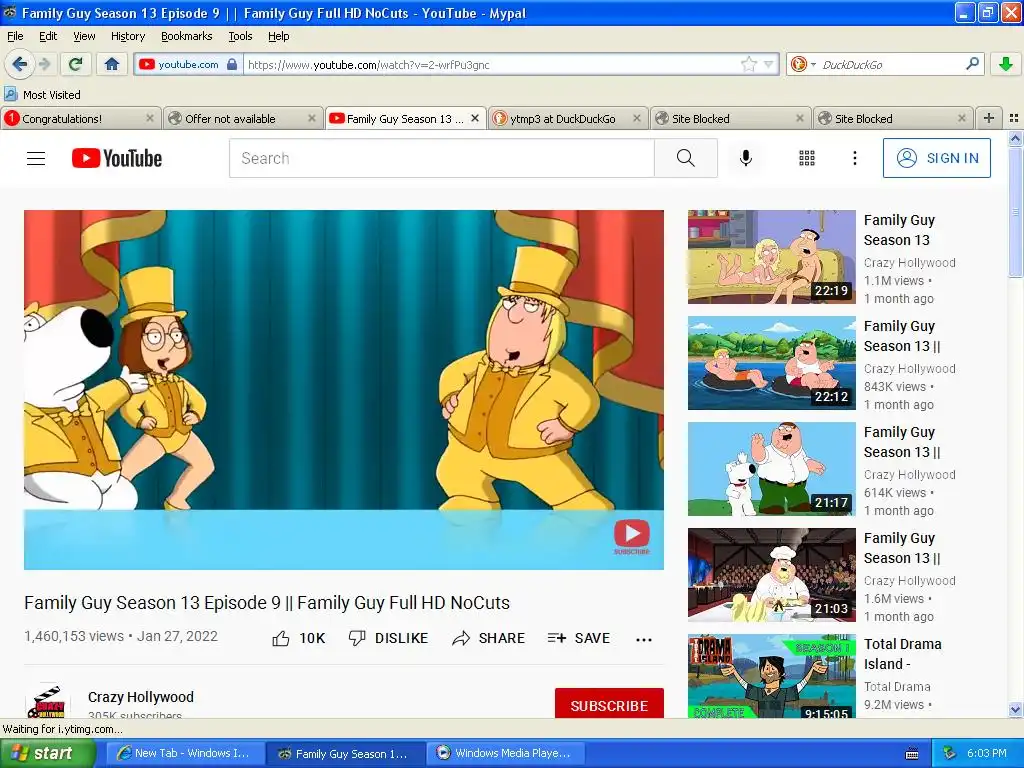Click the YouTube search magnifier button

tap(686, 158)
